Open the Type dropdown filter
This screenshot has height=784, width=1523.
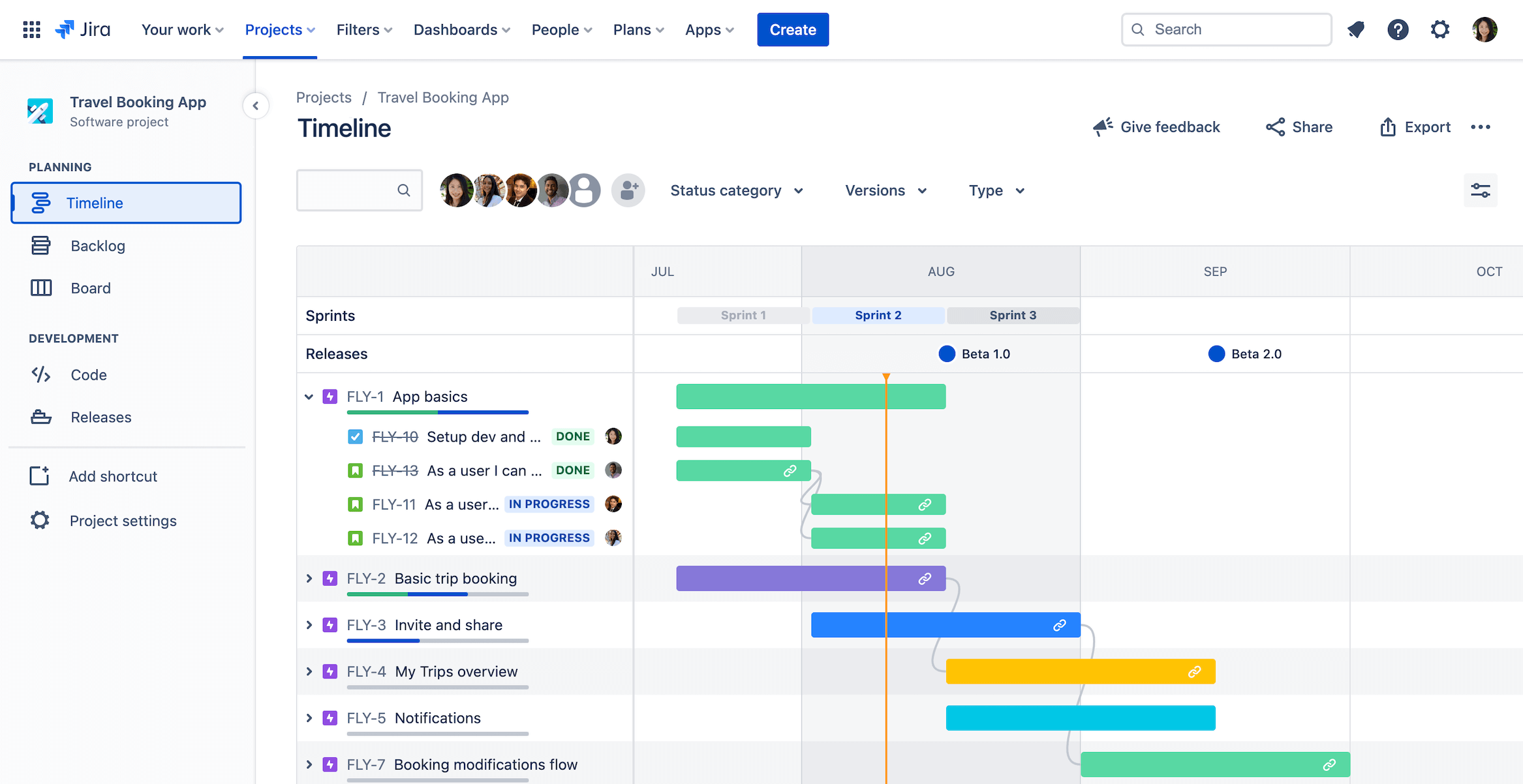tap(997, 190)
